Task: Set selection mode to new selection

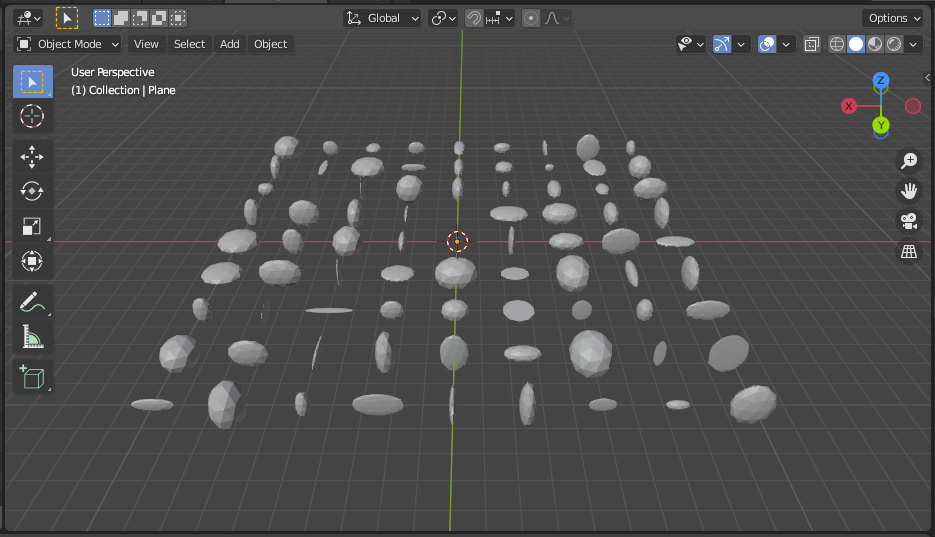Action: pyautogui.click(x=102, y=18)
